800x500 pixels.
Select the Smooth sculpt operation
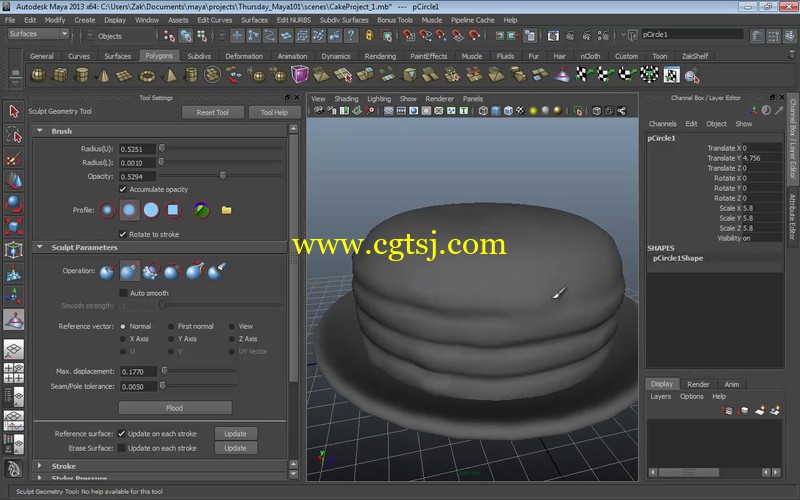tap(151, 271)
